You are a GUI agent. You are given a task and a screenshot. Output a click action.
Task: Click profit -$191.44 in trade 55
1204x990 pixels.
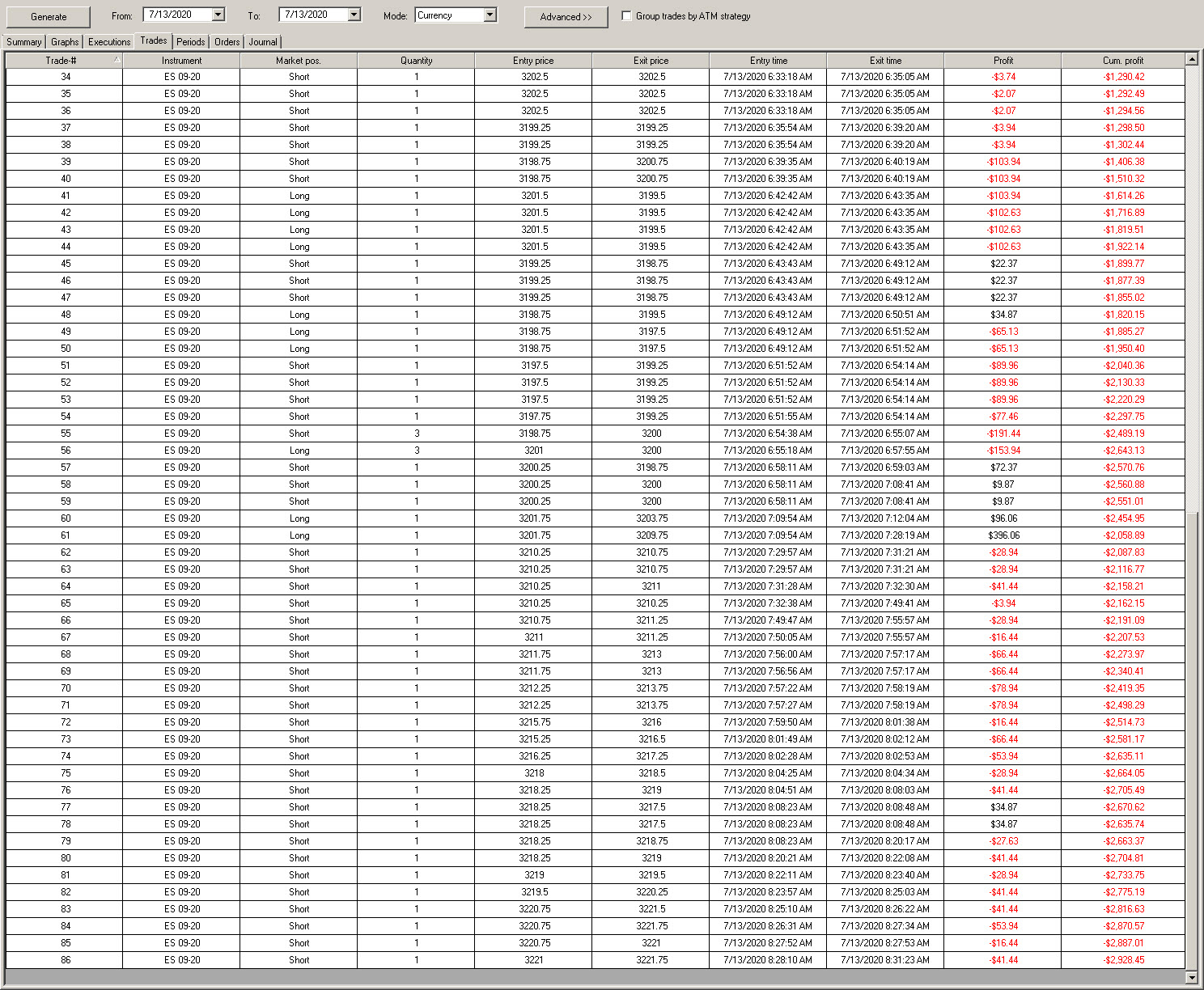[x=1003, y=434]
